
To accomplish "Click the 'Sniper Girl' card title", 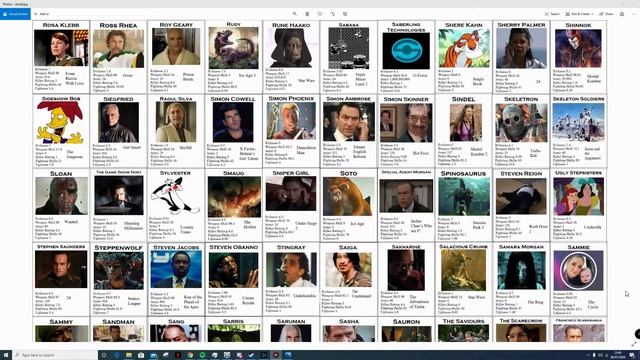I will pos(291,173).
